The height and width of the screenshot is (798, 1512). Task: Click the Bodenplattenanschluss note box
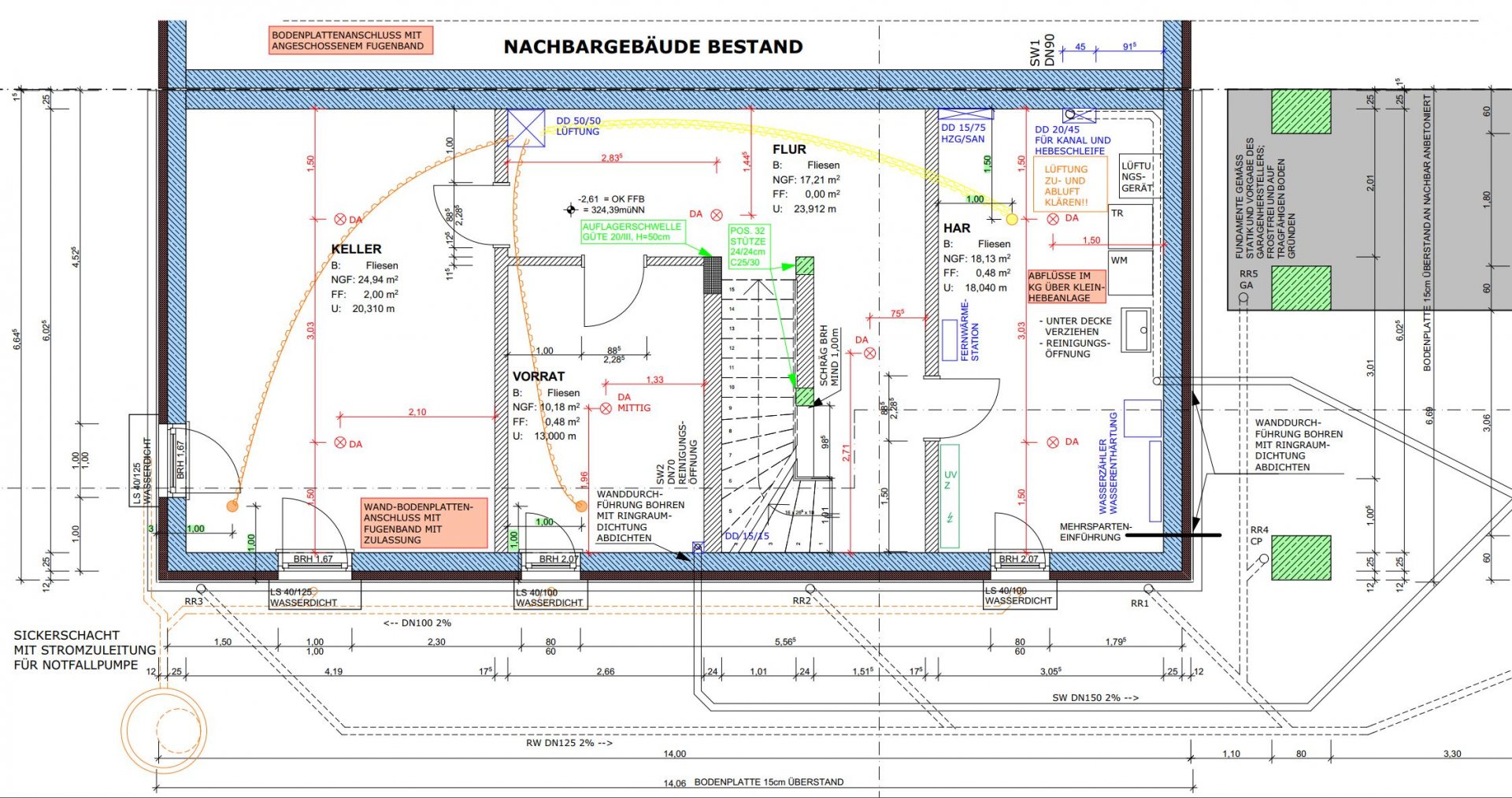(x=350, y=40)
